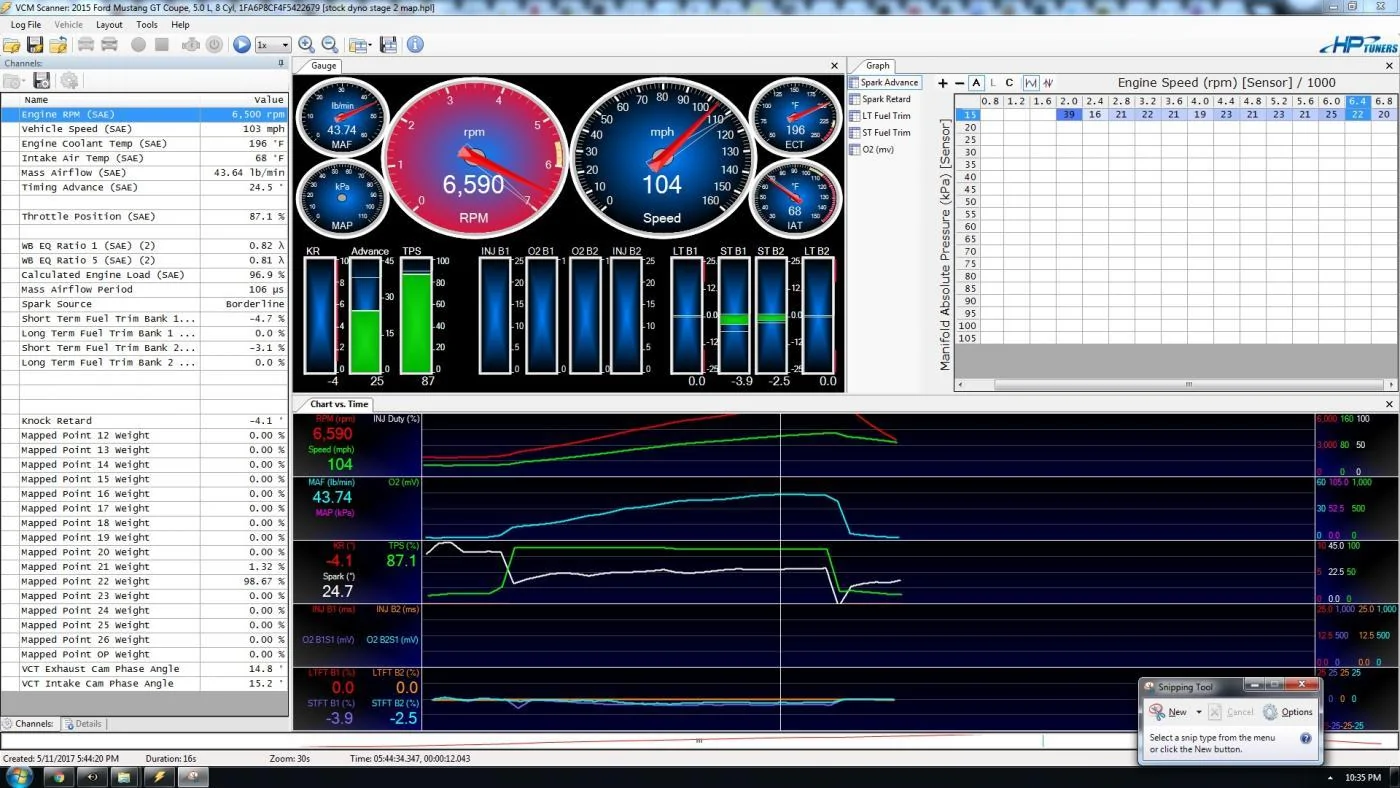Select the Spark Advance graph
This screenshot has width=1400, height=788.
pos(884,83)
